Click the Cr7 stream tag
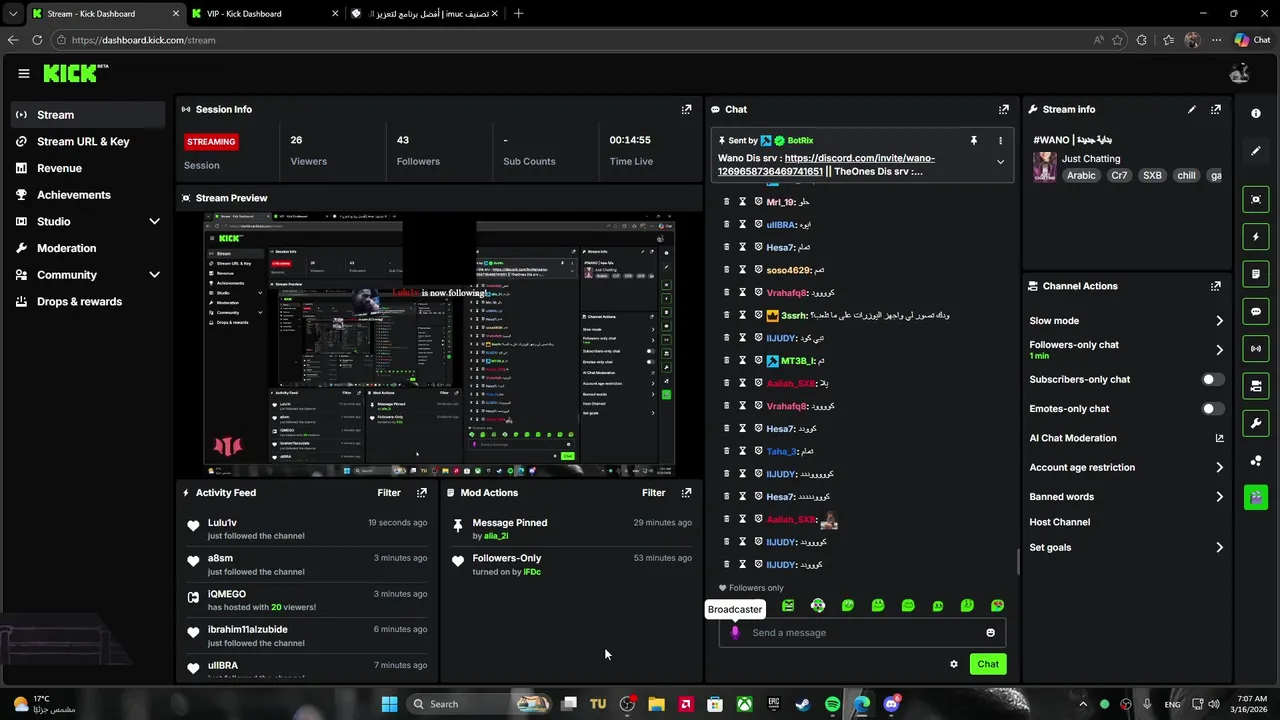The width and height of the screenshot is (1280, 720). coord(1119,175)
